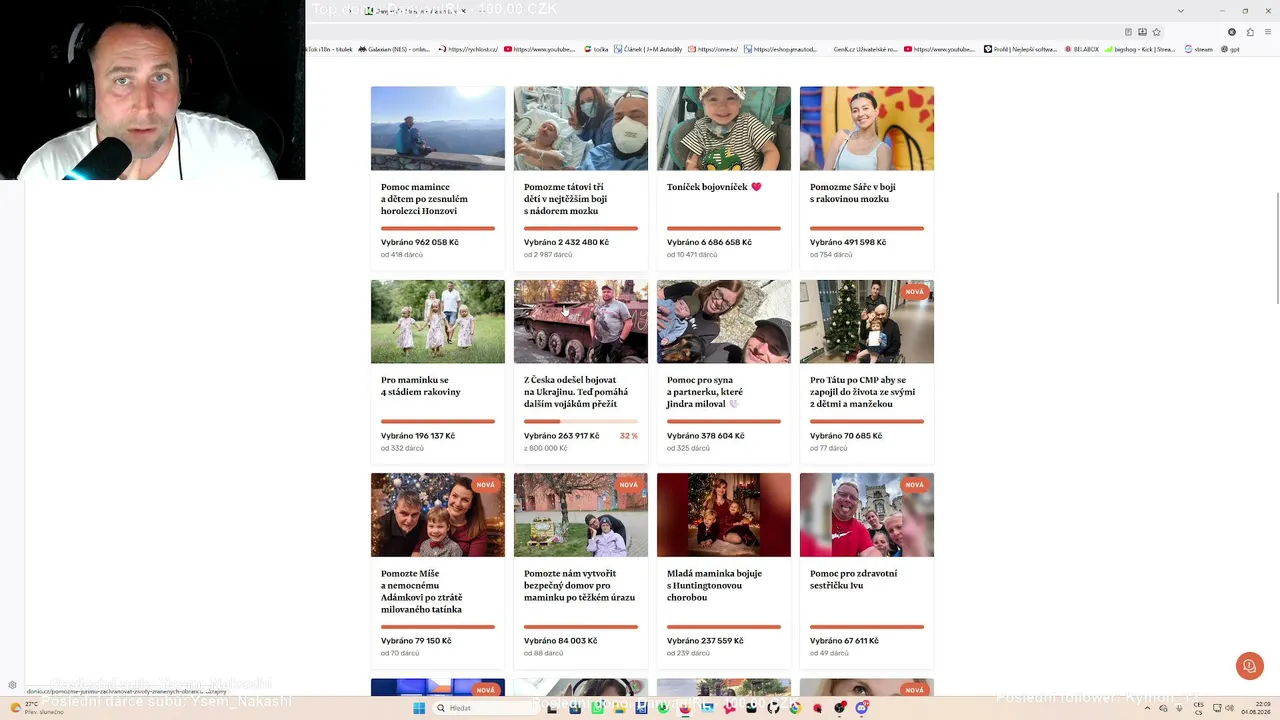Click the 32% progress bar on Ukrajina campaign
This screenshot has height=720, width=1280.
[581, 422]
